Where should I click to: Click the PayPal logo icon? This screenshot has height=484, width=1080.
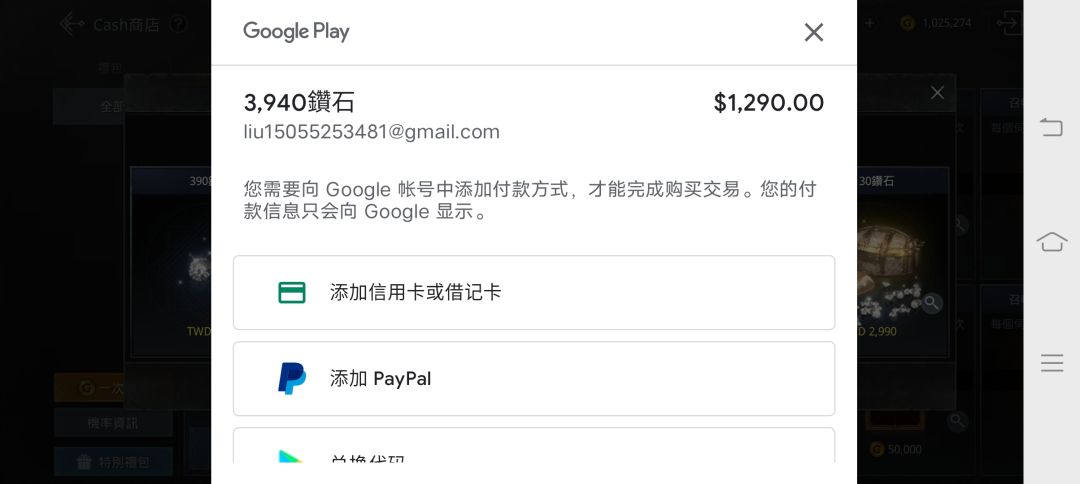pos(292,379)
